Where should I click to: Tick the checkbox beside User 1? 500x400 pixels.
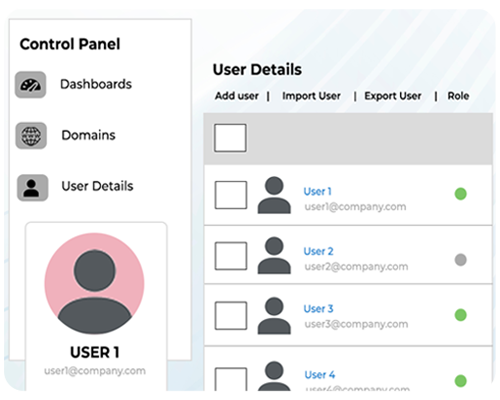[x=231, y=195]
